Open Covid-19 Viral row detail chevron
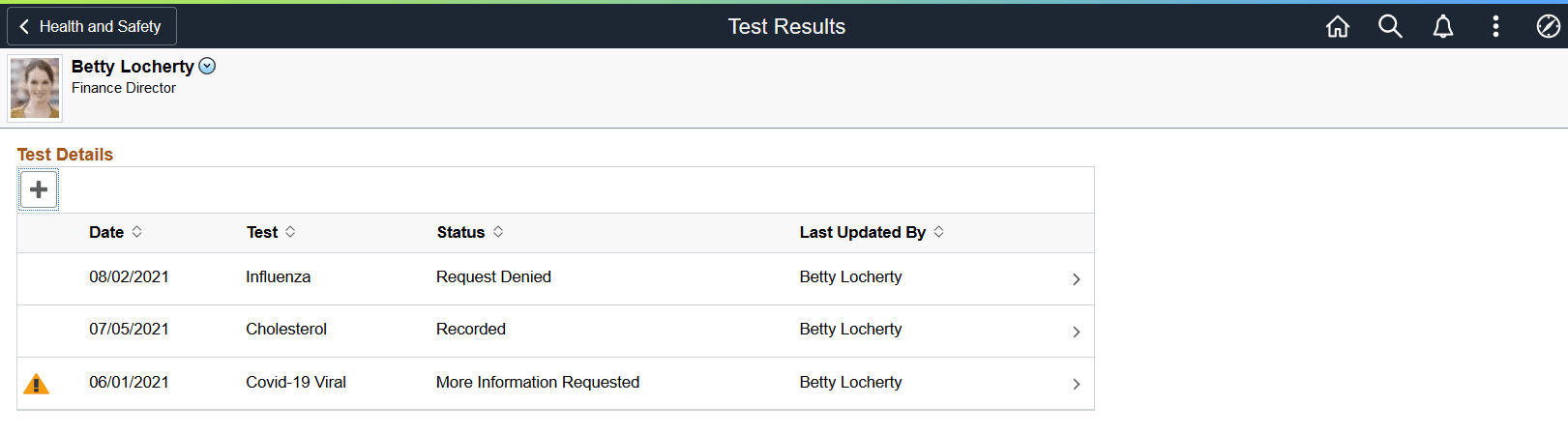Screen dimensions: 1568x434 coord(1077,384)
